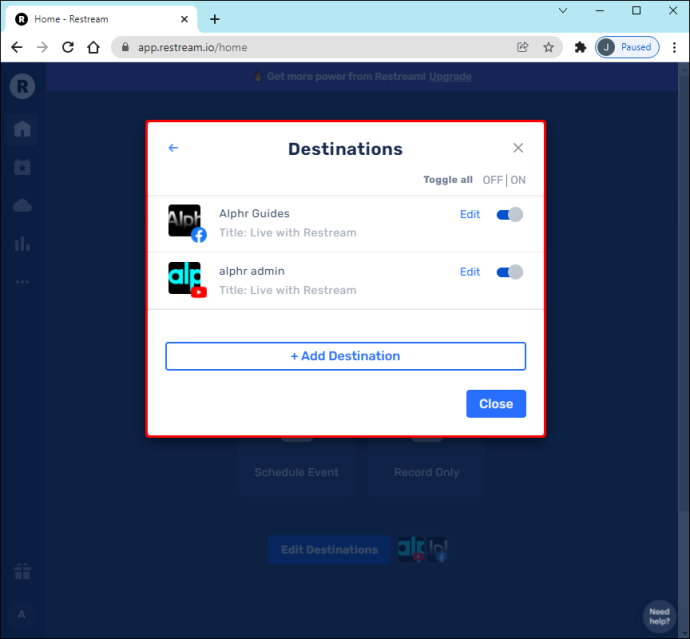This screenshot has width=690, height=639.
Task: Select the alphr admin channel name
Action: click(x=252, y=271)
